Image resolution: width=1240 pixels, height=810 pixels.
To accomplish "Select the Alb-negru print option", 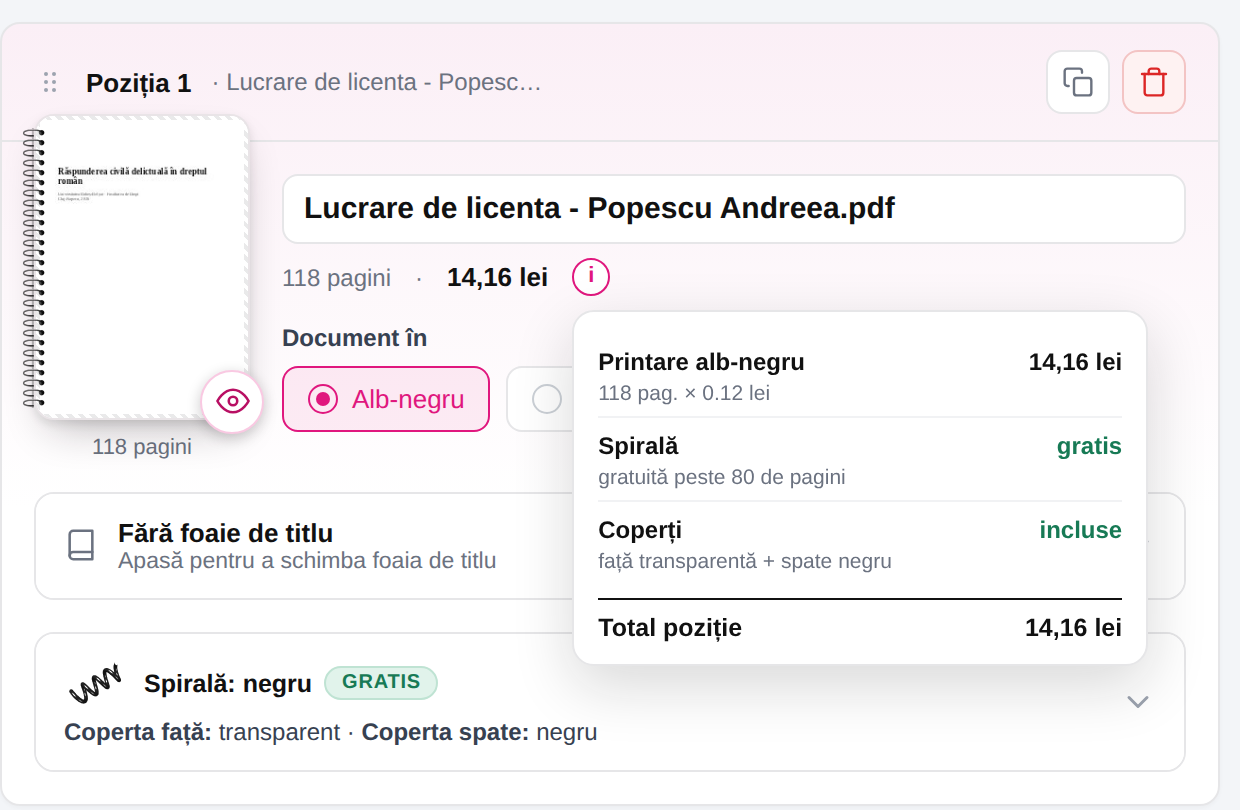I will point(386,399).
